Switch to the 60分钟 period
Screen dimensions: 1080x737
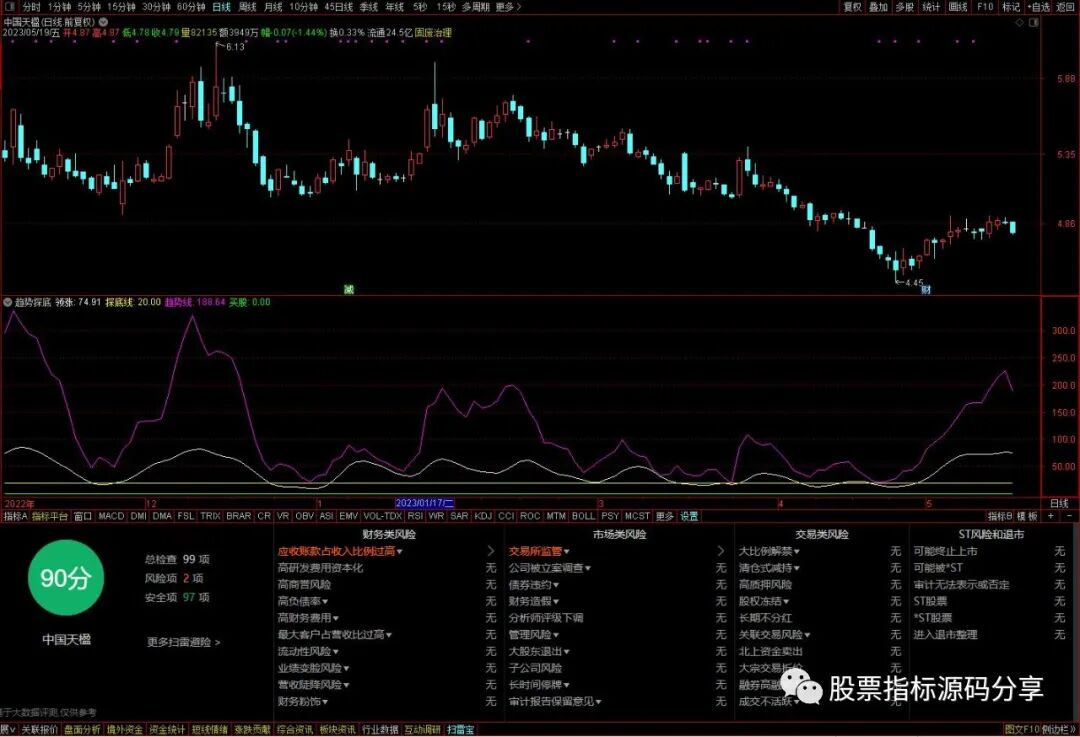point(191,7)
